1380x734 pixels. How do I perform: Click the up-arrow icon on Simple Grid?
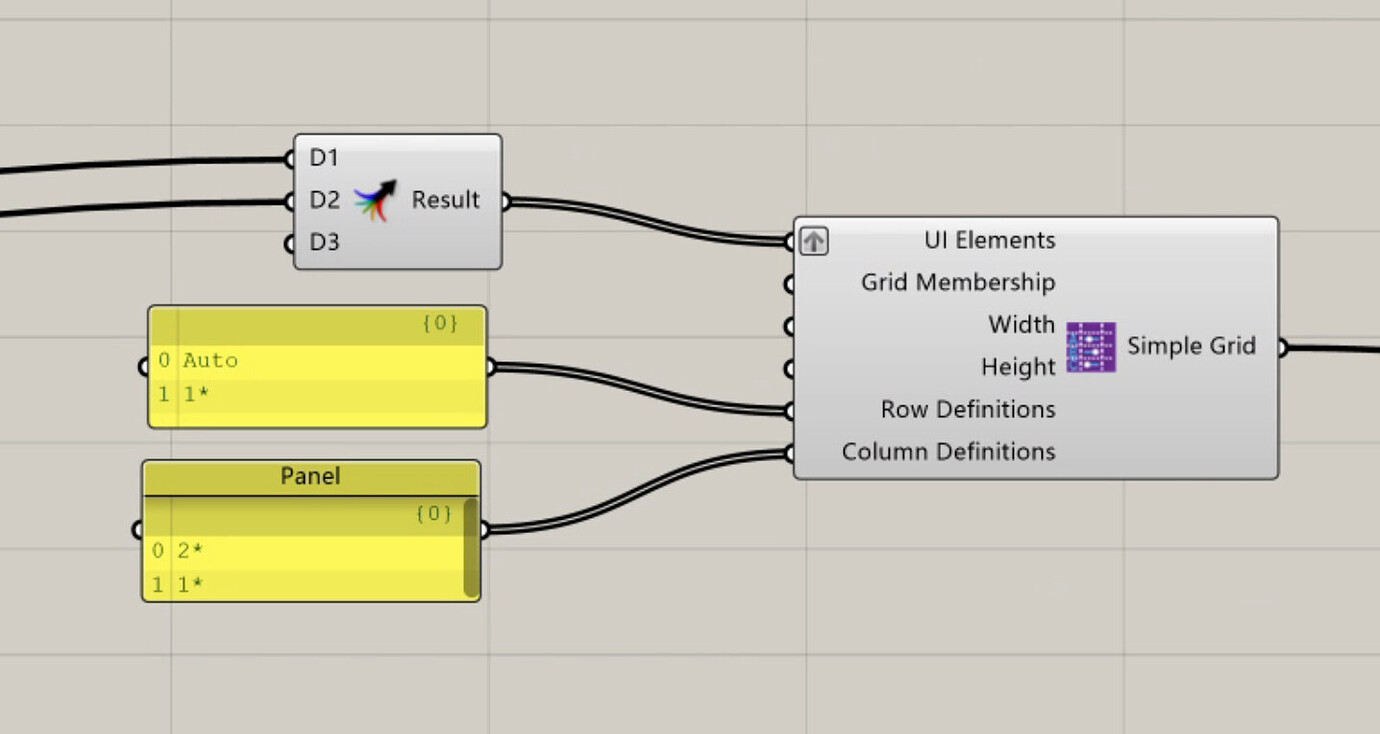(813, 241)
